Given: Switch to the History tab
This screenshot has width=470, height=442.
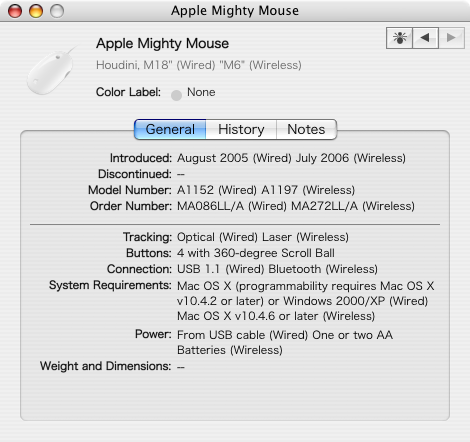Looking at the screenshot, I should [x=241, y=129].
